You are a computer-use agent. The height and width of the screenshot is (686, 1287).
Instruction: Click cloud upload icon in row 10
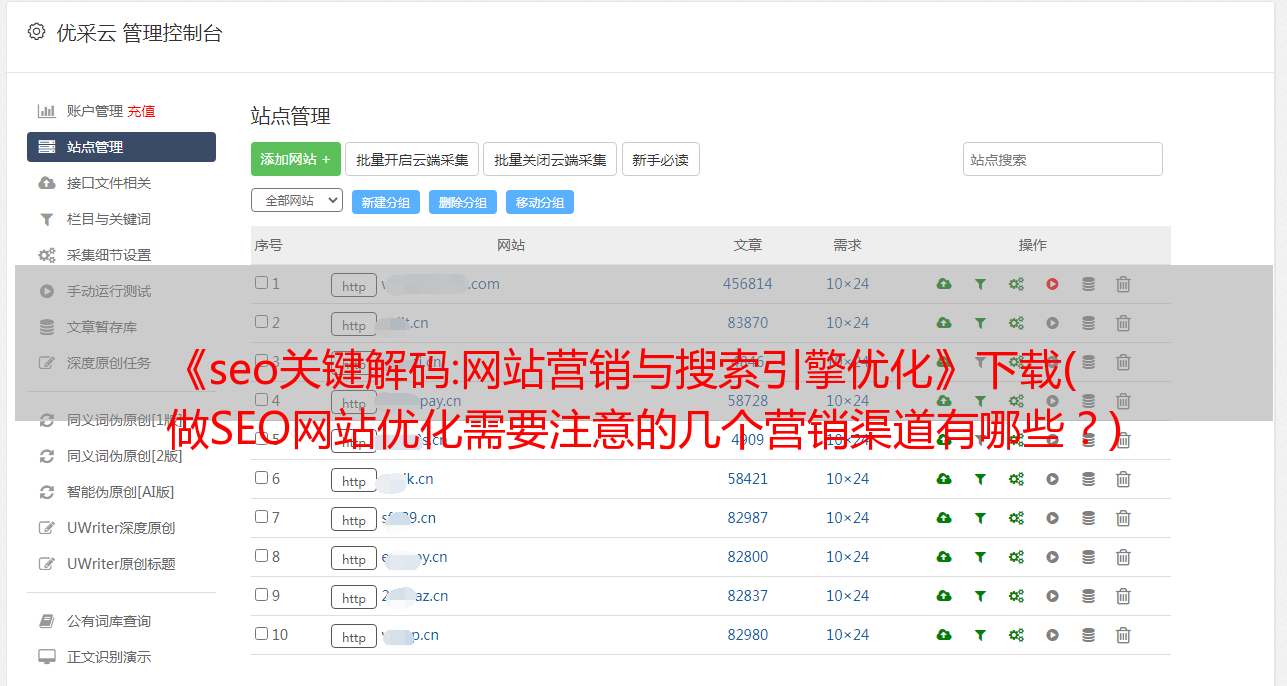[944, 635]
